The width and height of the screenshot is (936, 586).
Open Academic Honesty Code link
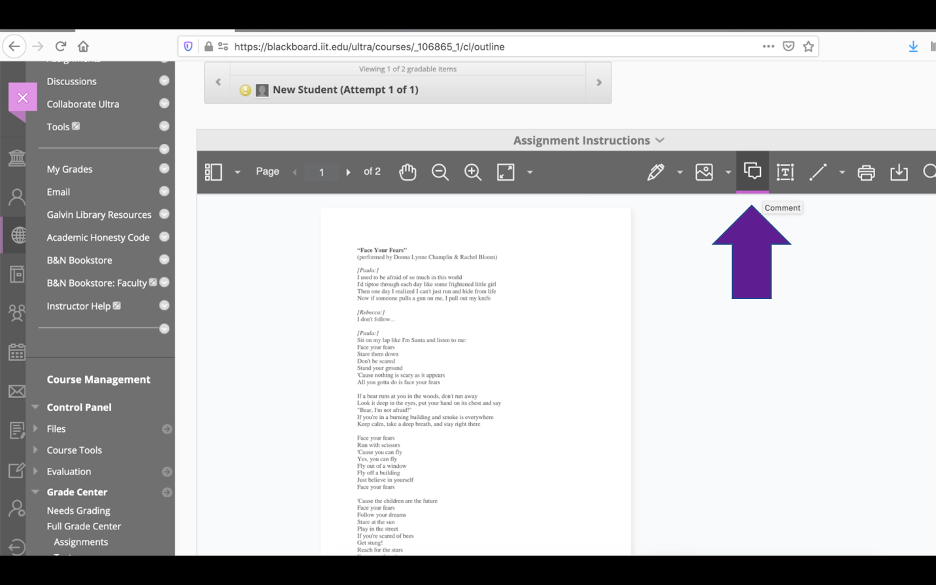click(x=98, y=238)
